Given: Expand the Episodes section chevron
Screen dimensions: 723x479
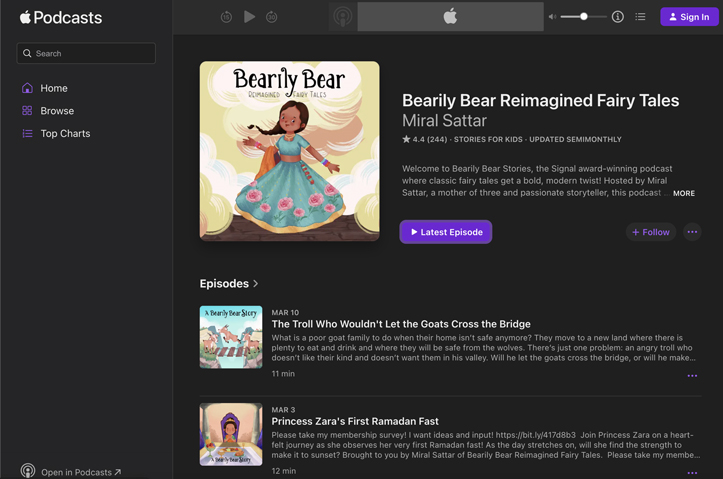Looking at the screenshot, I should (x=256, y=284).
